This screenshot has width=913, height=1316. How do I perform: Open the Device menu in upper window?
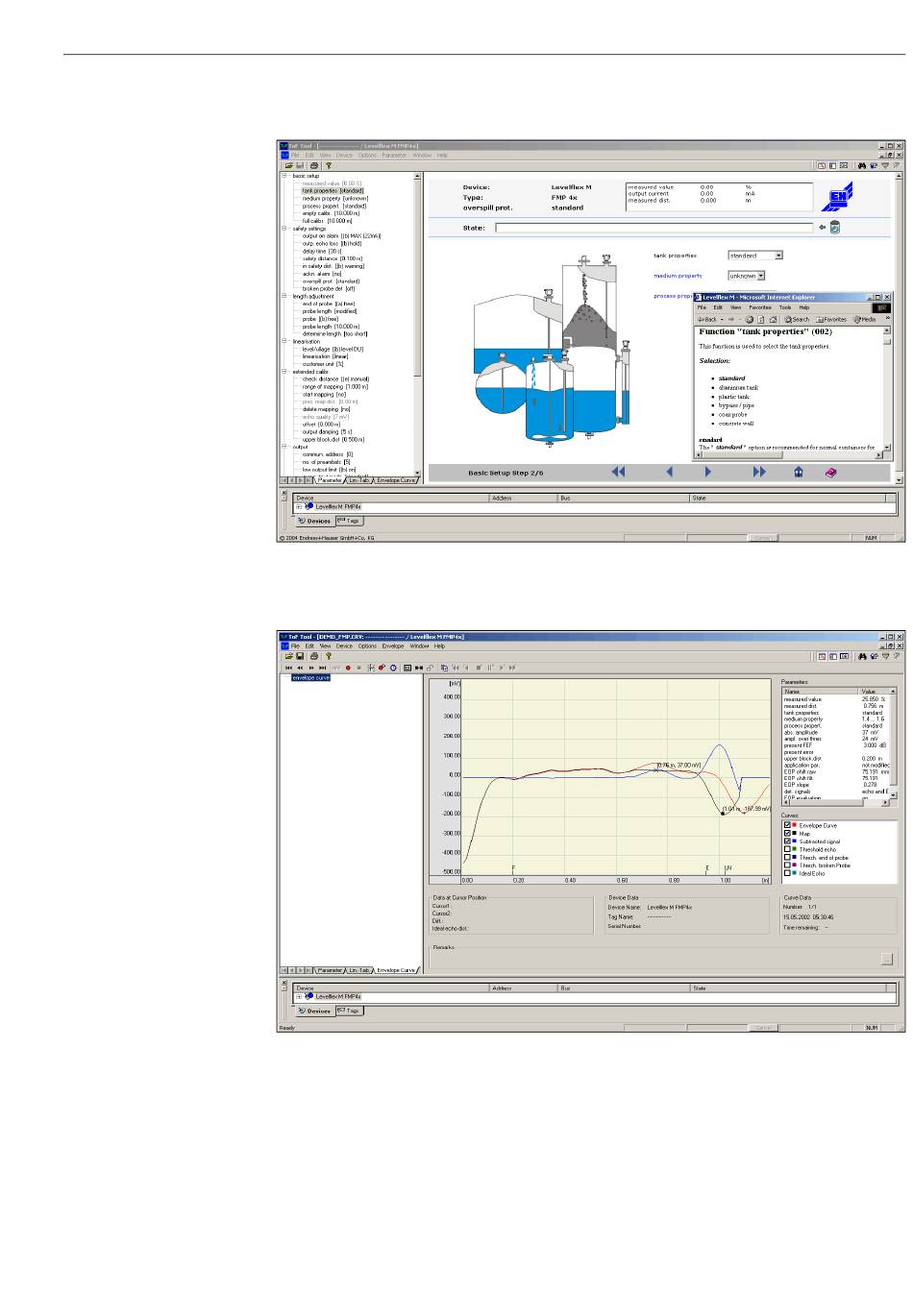344,155
